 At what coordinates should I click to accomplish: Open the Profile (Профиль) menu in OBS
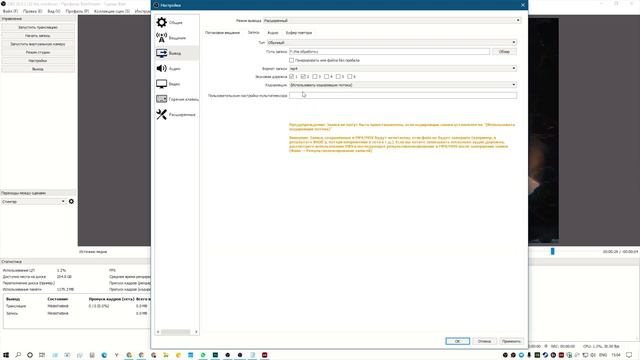pyautogui.click(x=77, y=11)
